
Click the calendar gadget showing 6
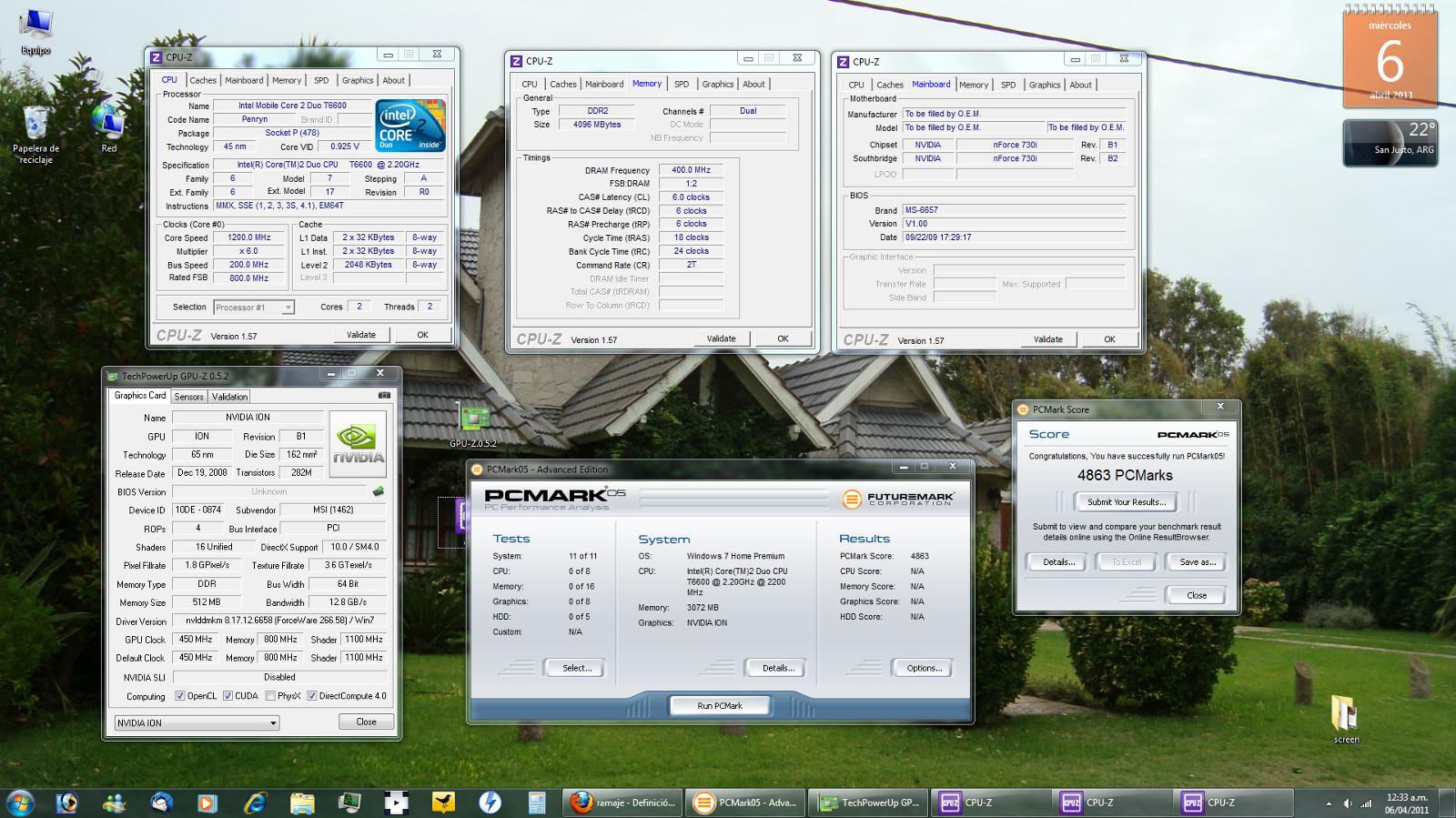click(1390, 57)
